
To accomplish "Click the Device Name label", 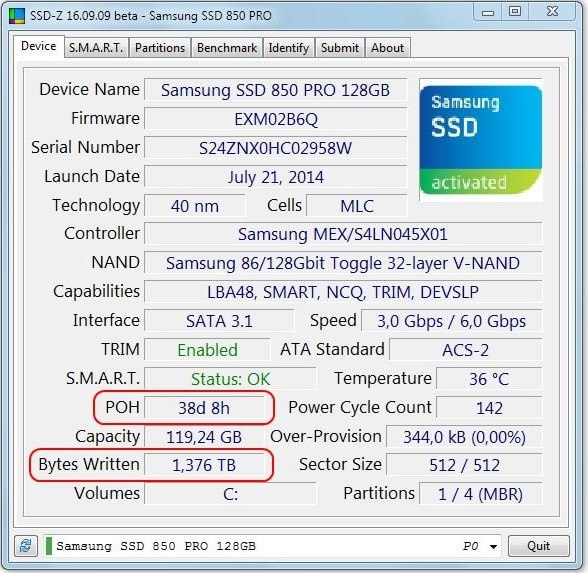I will coord(89,89).
